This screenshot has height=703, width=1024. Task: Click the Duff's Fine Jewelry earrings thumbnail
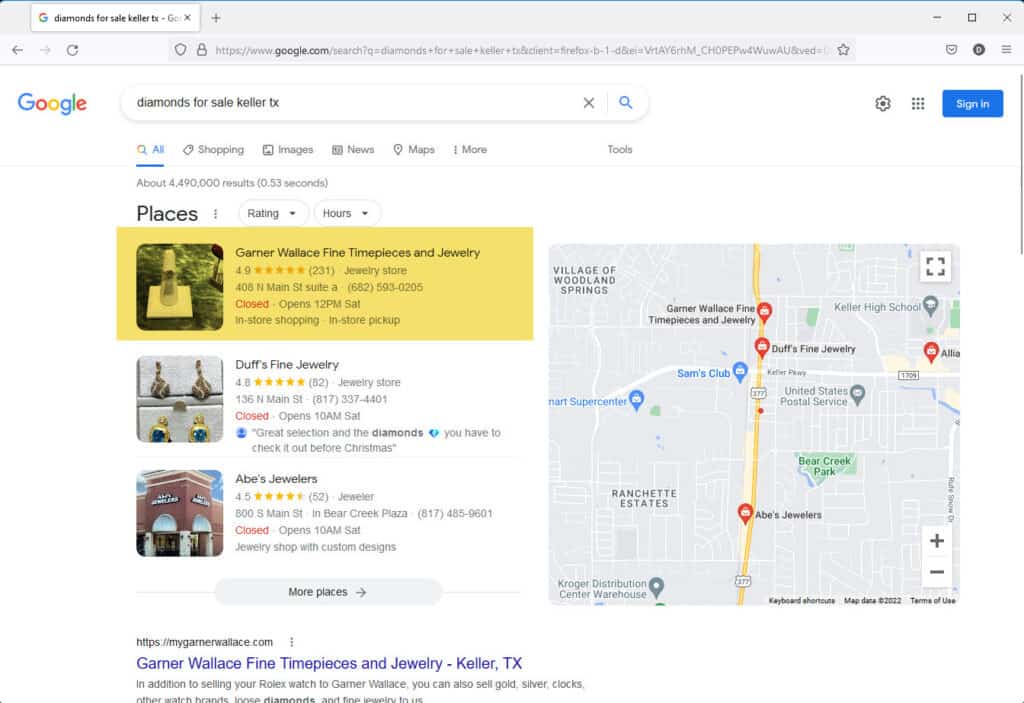[180, 399]
